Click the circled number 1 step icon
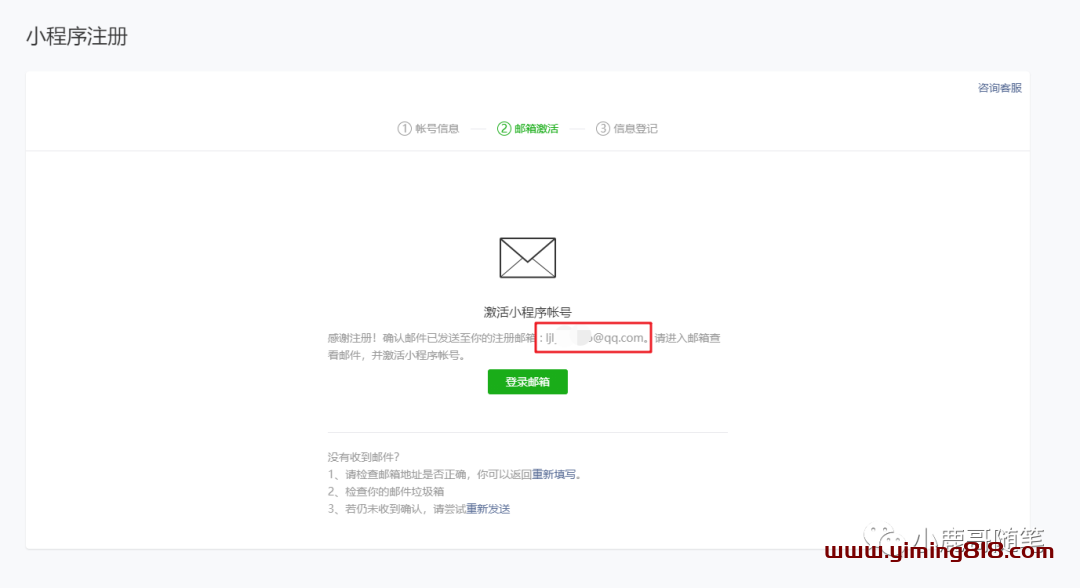The height and width of the screenshot is (588, 1080). pos(404,129)
